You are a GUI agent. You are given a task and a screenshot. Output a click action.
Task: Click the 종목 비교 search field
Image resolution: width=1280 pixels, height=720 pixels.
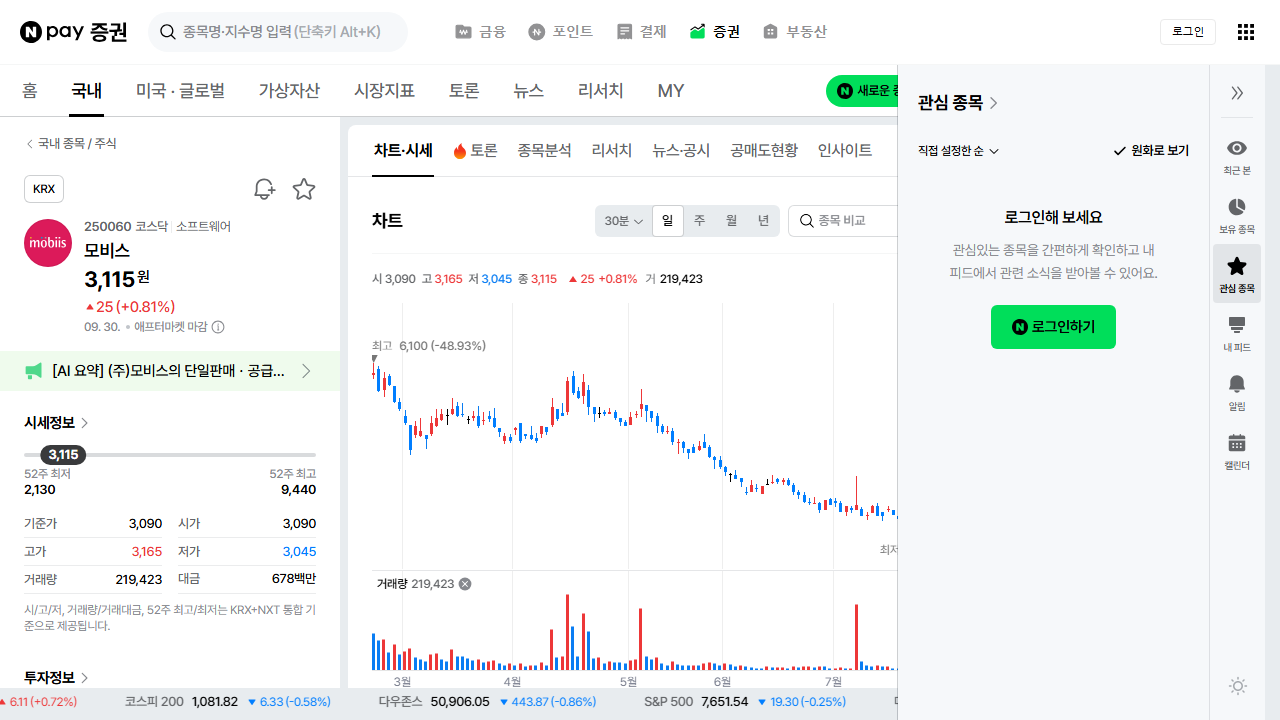[x=843, y=221]
